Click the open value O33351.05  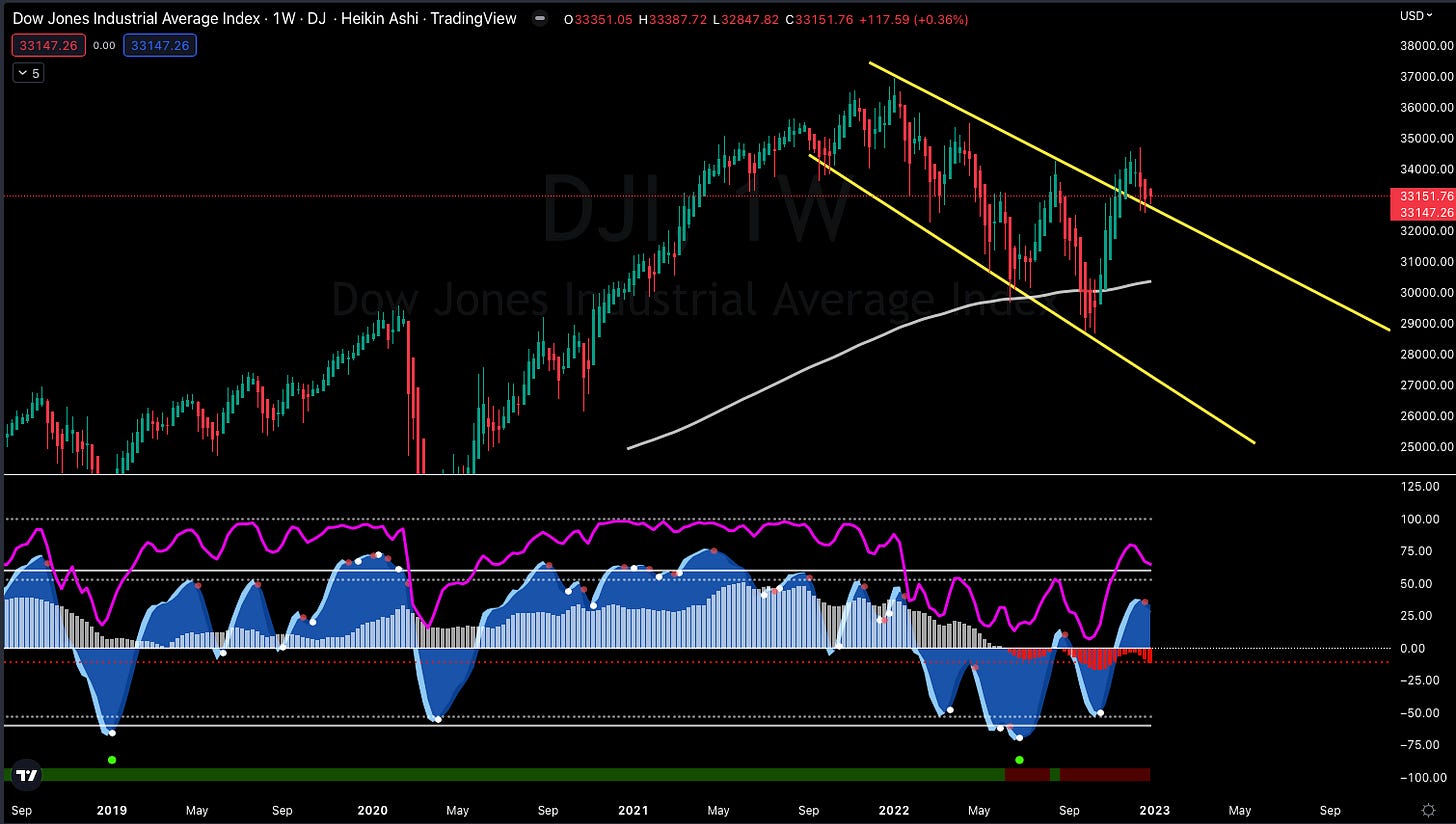click(598, 19)
